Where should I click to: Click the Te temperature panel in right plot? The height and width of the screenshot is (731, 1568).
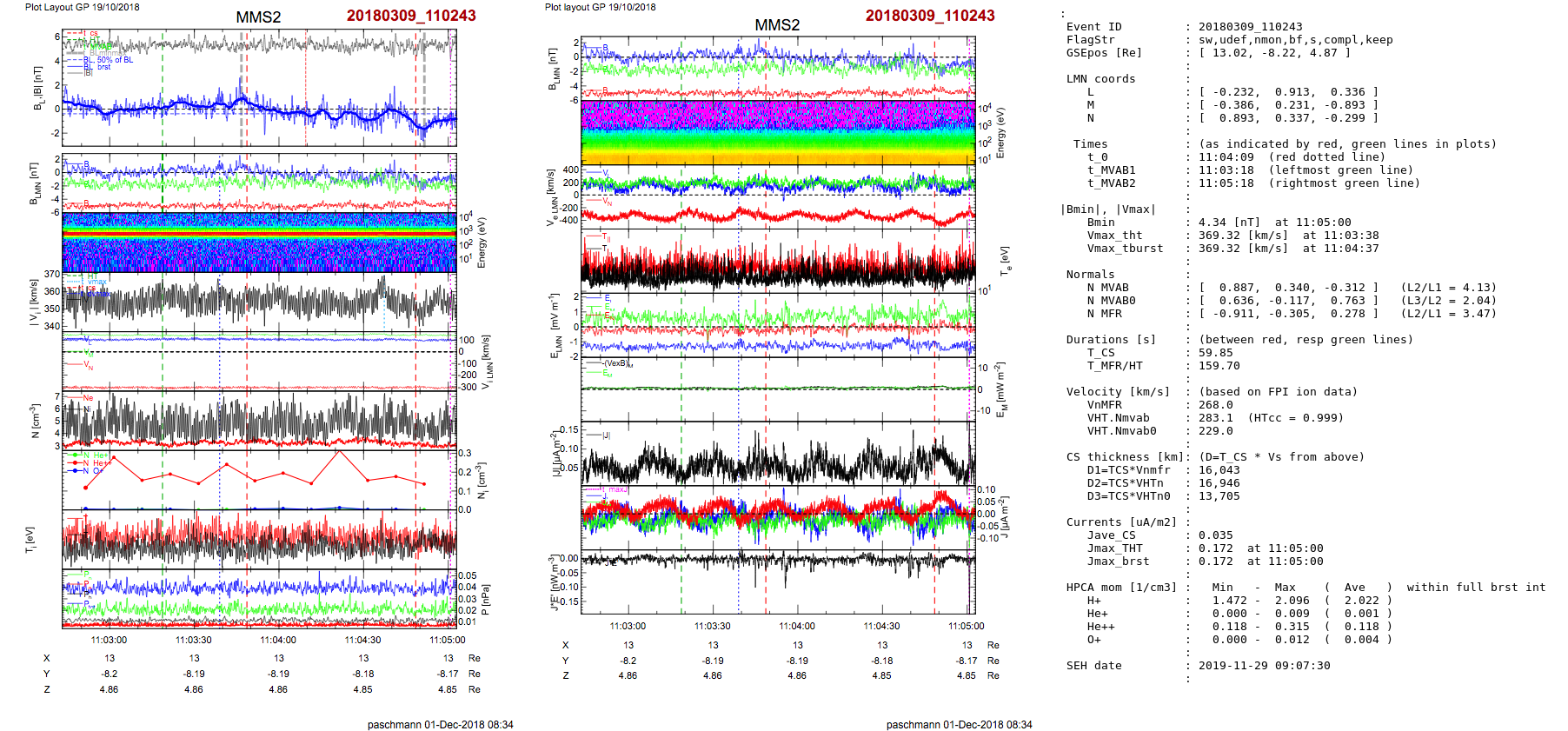click(778, 261)
